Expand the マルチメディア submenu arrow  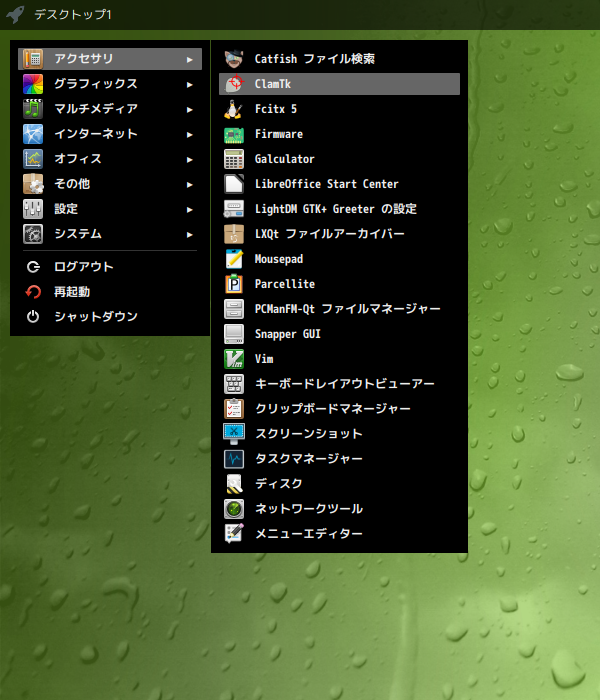tap(190, 109)
